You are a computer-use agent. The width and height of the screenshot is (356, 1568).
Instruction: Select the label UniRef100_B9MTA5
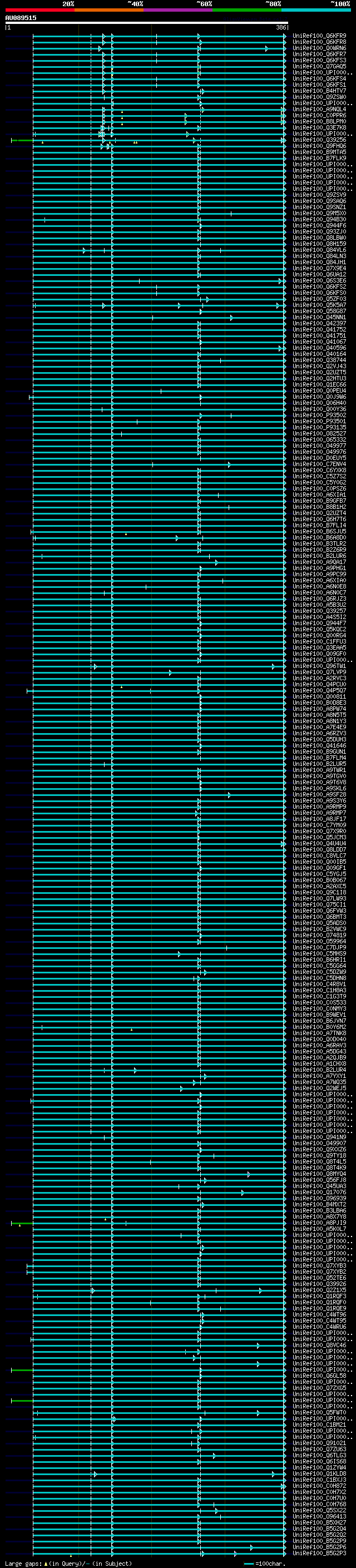click(x=319, y=152)
